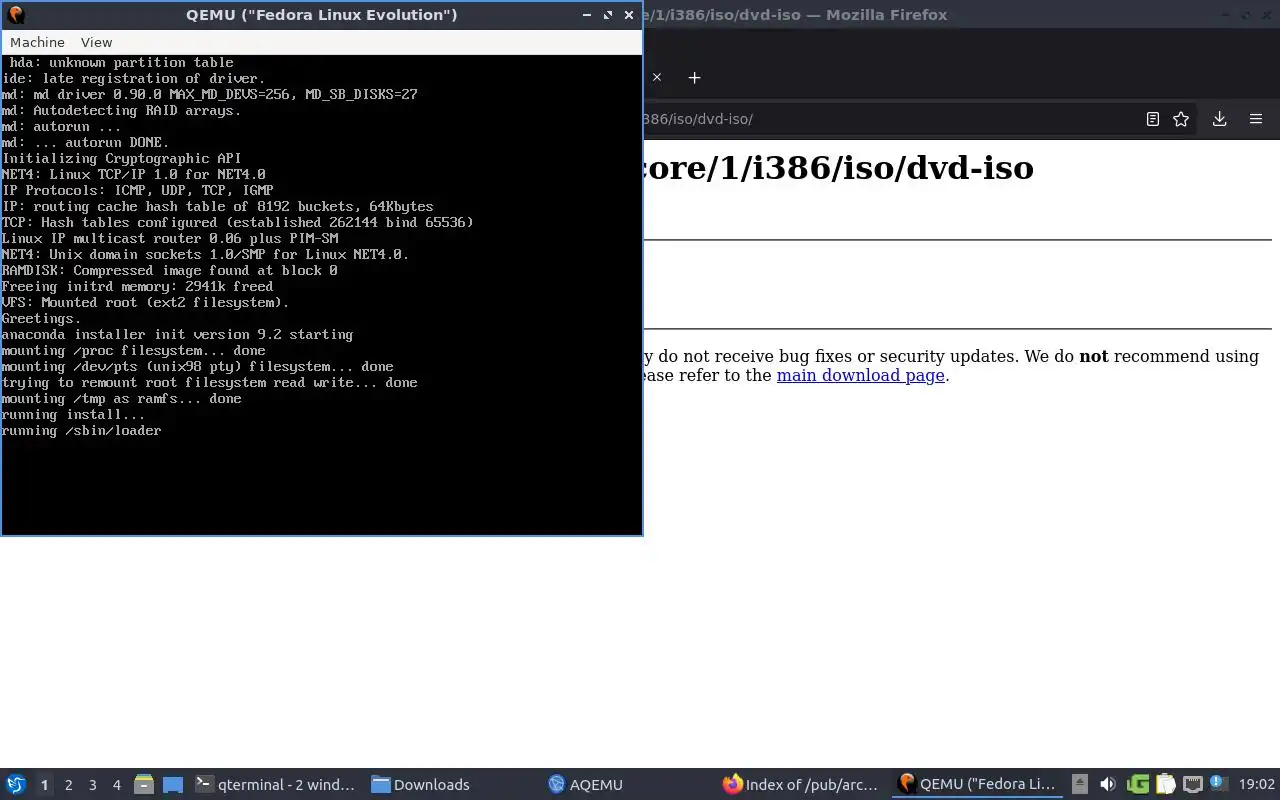This screenshot has width=1280, height=800.
Task: Open Firefox downloads panel
Action: pyautogui.click(x=1220, y=119)
